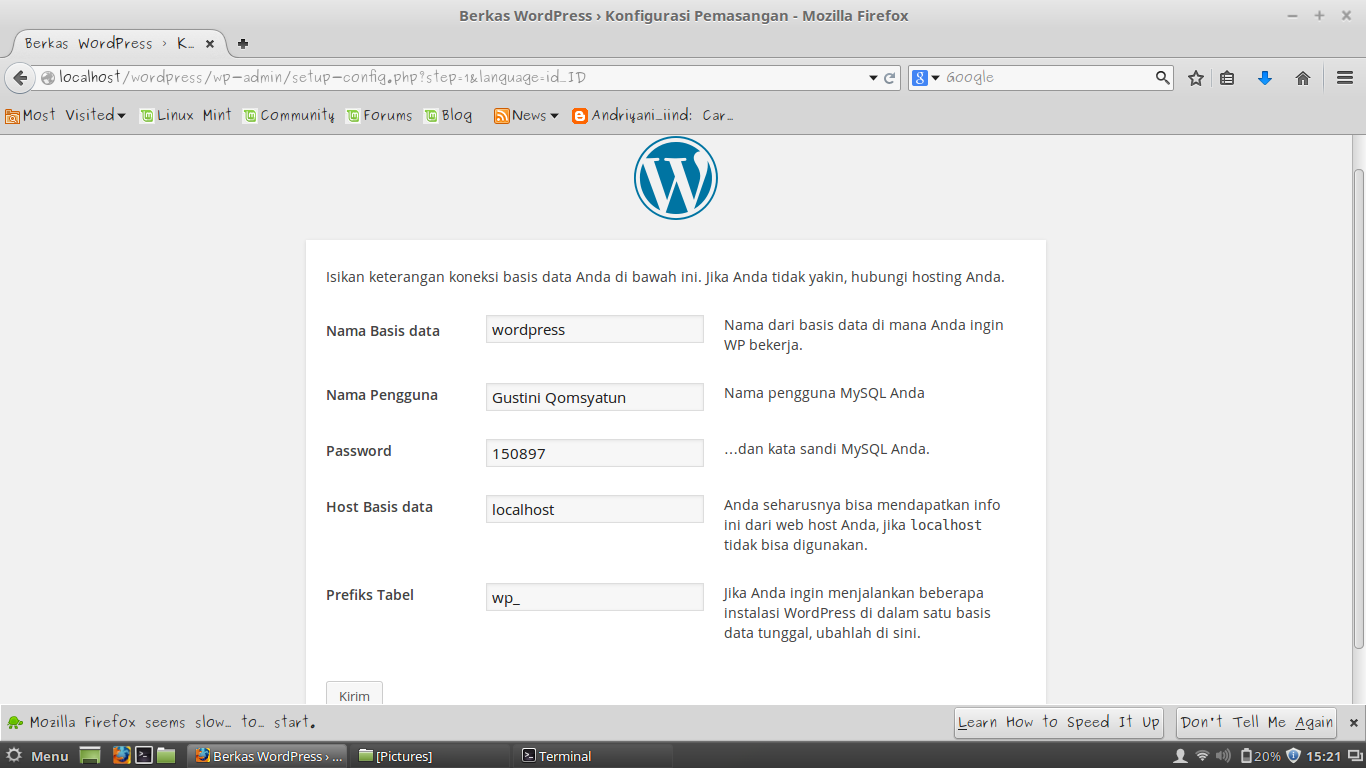The width and height of the screenshot is (1366, 768).
Task: Dismiss the slow start notification bar
Action: (1353, 722)
